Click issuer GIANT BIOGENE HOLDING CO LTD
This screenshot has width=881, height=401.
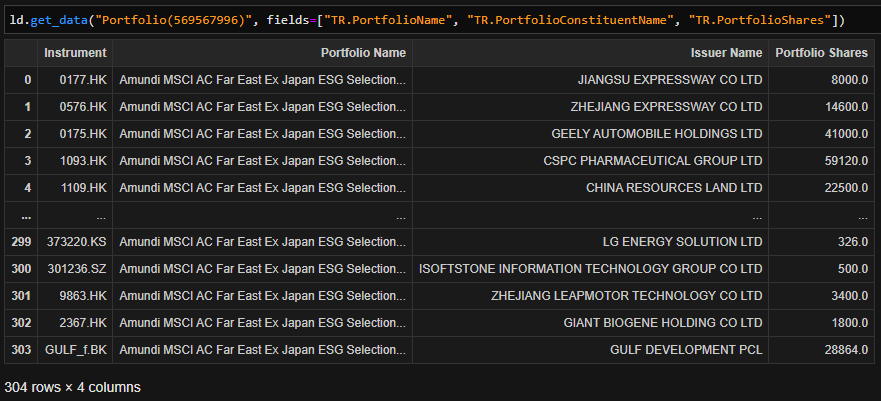tap(663, 322)
